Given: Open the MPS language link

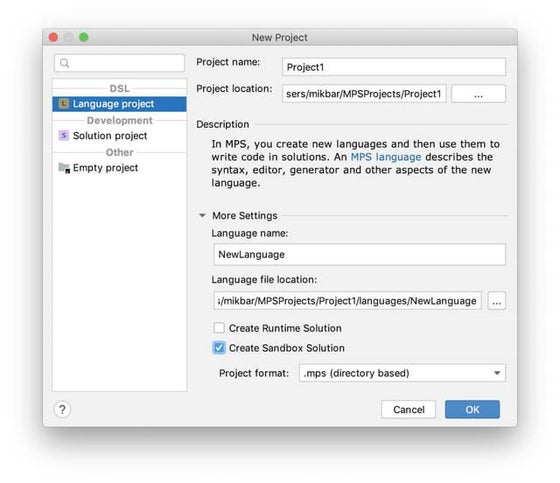Looking at the screenshot, I should coord(386,157).
